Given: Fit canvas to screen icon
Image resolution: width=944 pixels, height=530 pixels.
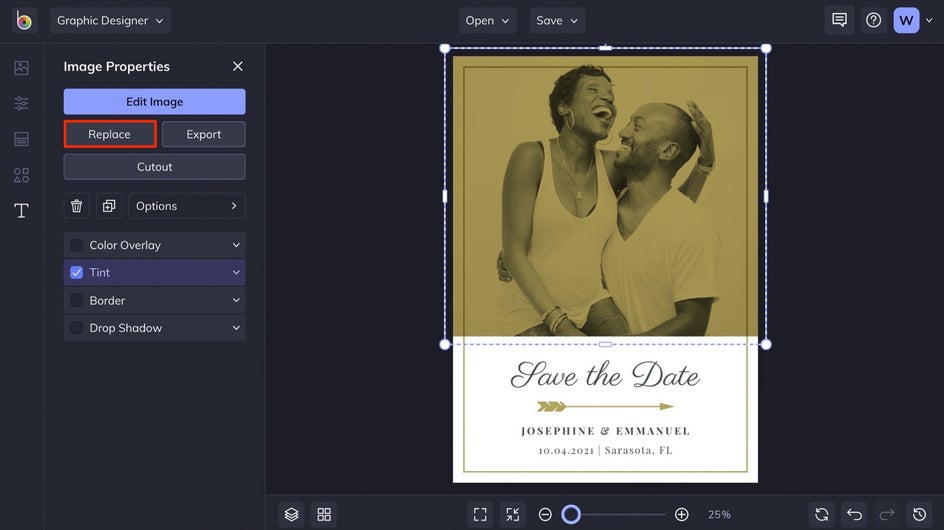Looking at the screenshot, I should click(480, 514).
